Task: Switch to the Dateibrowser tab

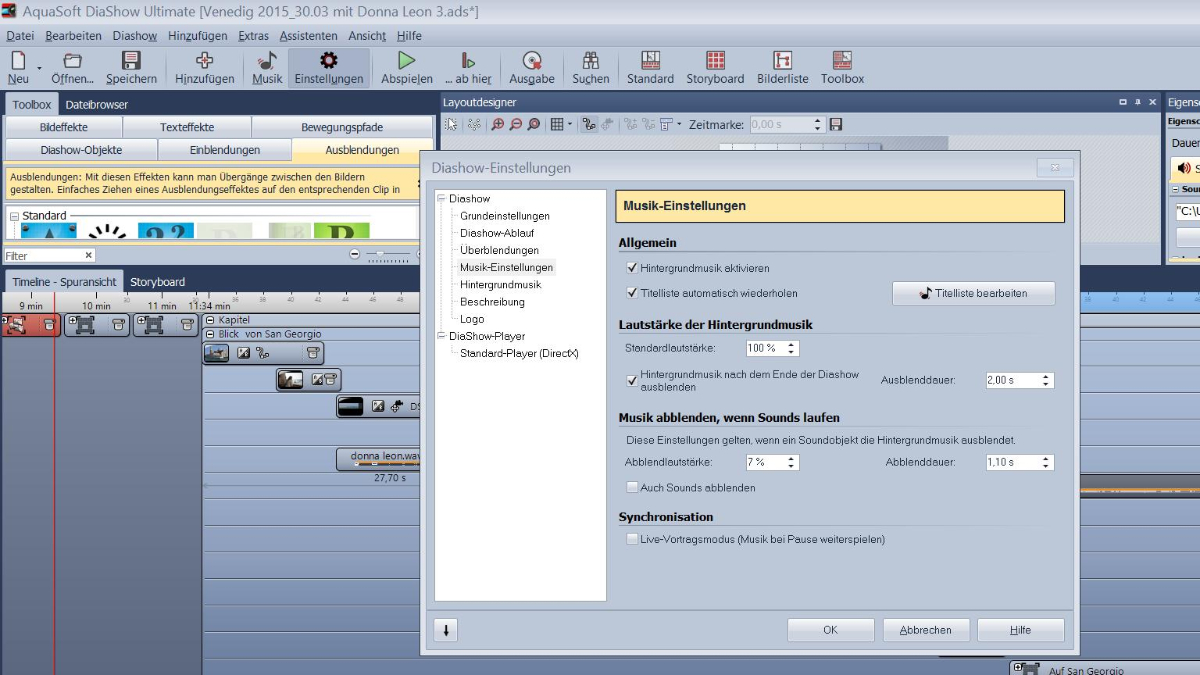Action: pyautogui.click(x=97, y=105)
